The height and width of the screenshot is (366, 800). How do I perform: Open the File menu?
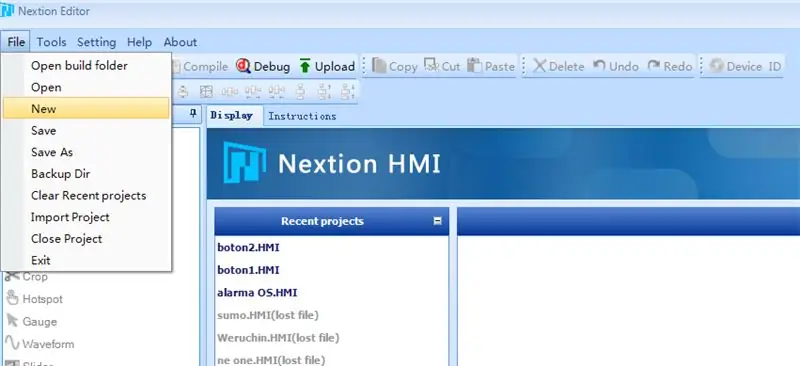click(x=16, y=42)
